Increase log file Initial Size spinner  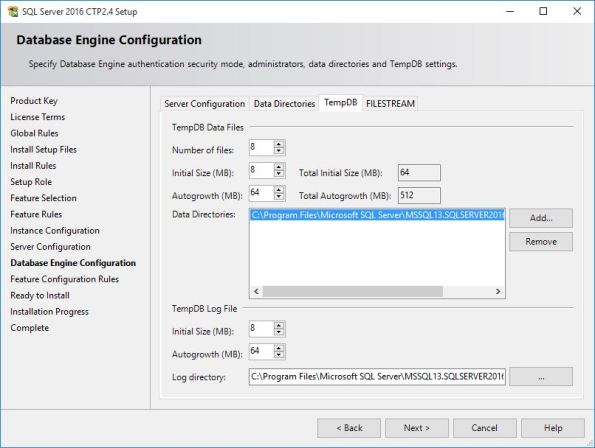tap(279, 325)
